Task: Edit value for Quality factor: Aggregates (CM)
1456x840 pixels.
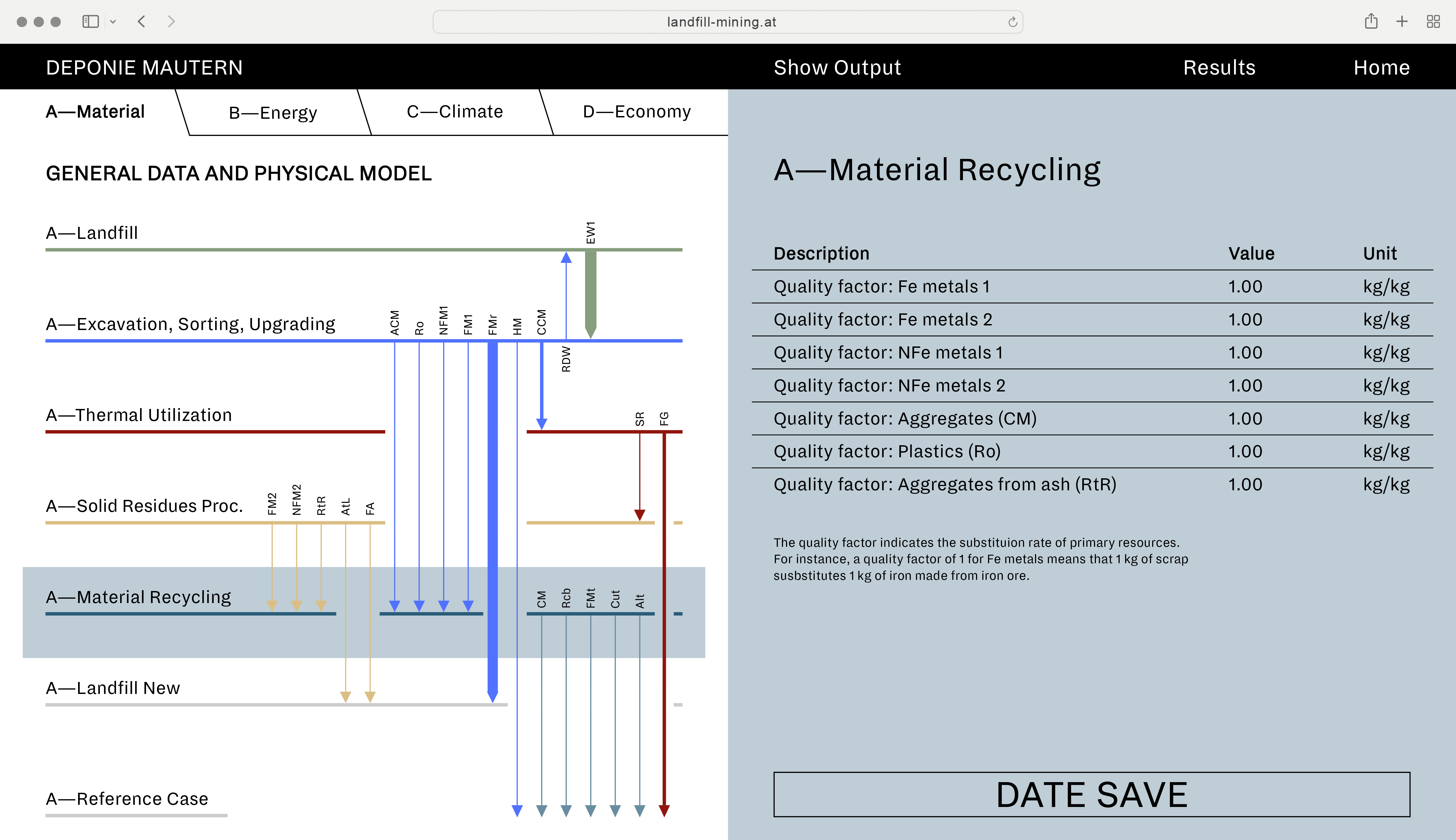Action: pyautogui.click(x=1245, y=418)
